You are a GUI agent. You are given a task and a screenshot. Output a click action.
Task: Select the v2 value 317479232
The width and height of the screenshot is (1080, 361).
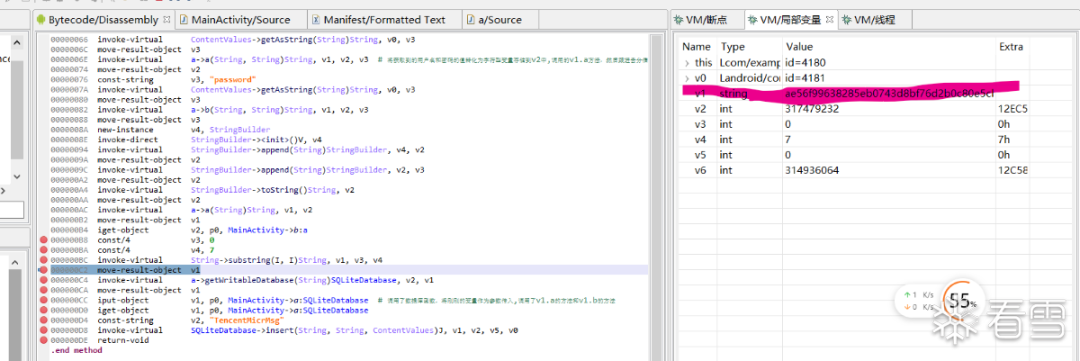(x=811, y=109)
